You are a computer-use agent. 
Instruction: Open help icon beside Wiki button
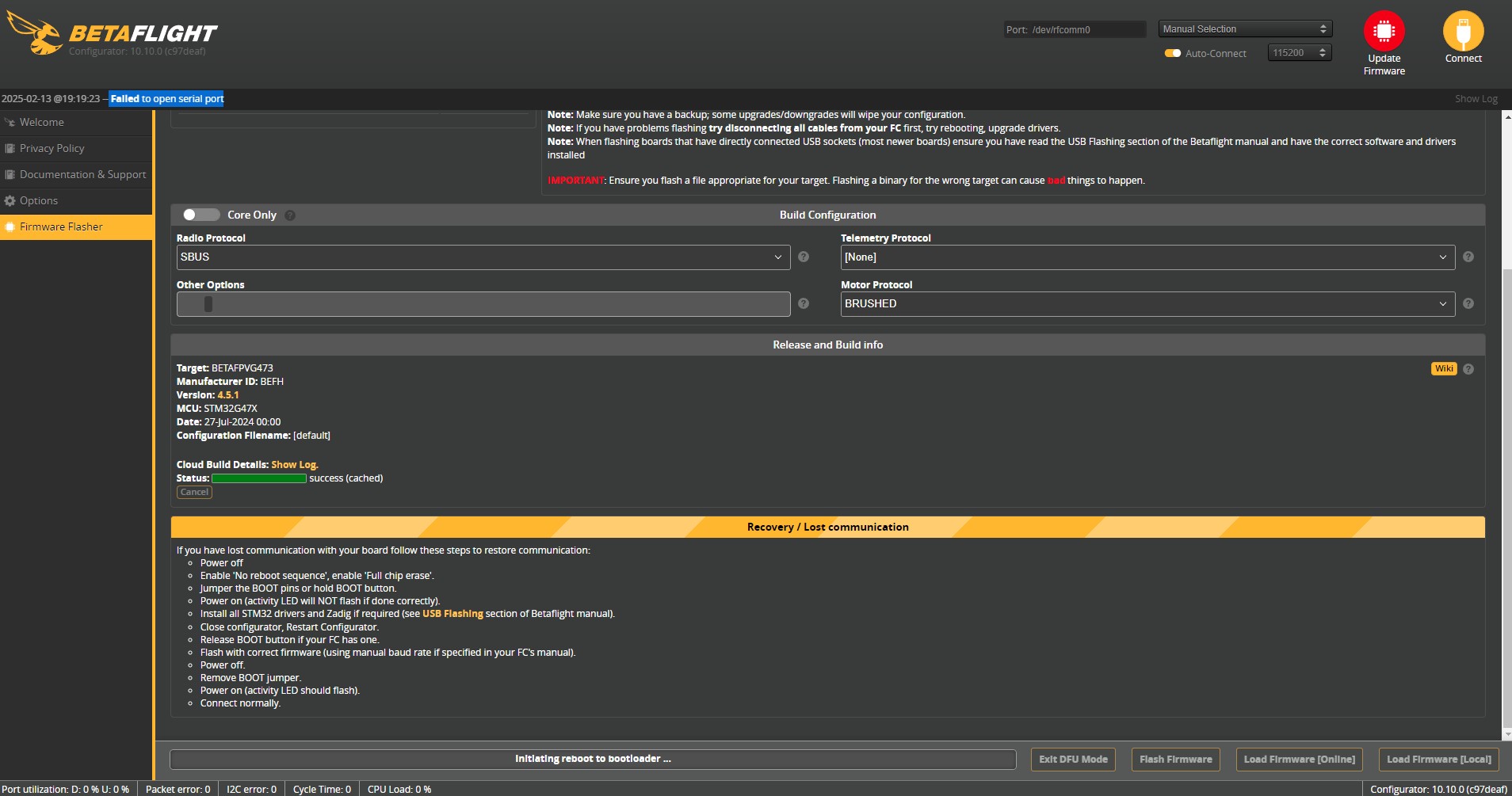pos(1468,369)
